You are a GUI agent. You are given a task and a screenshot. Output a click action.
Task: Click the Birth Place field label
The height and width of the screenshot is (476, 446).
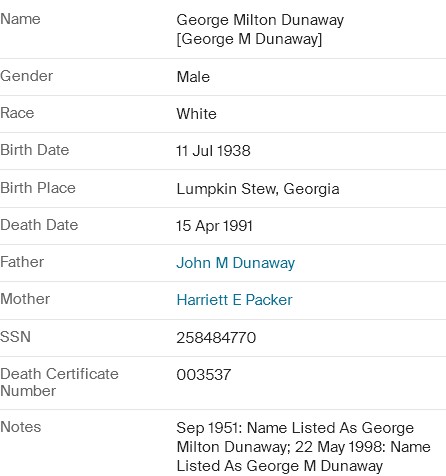[x=38, y=188]
